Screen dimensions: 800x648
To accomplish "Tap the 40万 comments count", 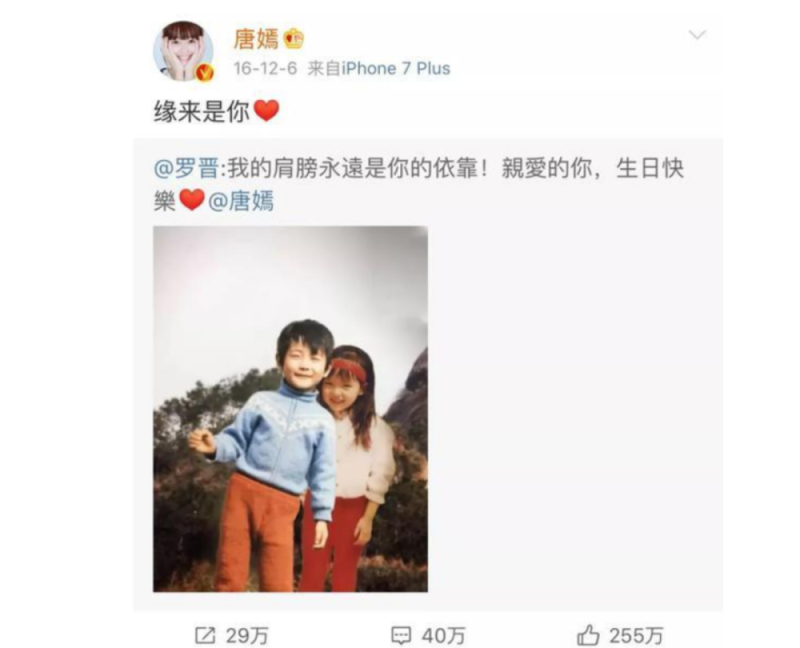I will 444,636.
